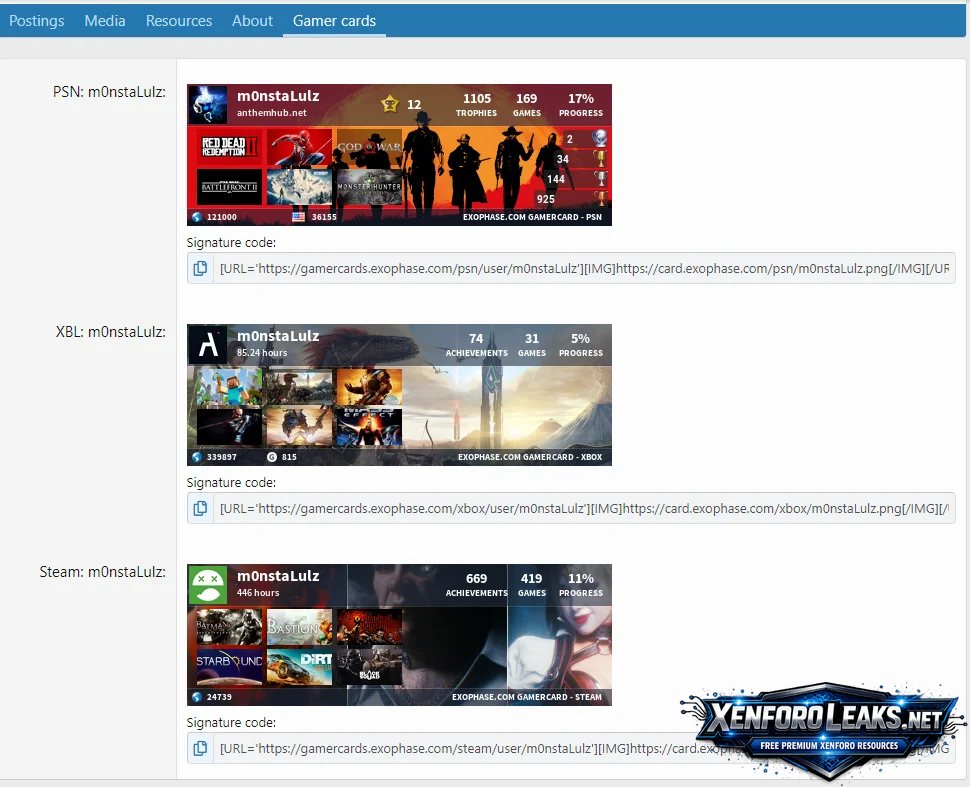Click the globe icon beside 121000

pyautogui.click(x=197, y=217)
